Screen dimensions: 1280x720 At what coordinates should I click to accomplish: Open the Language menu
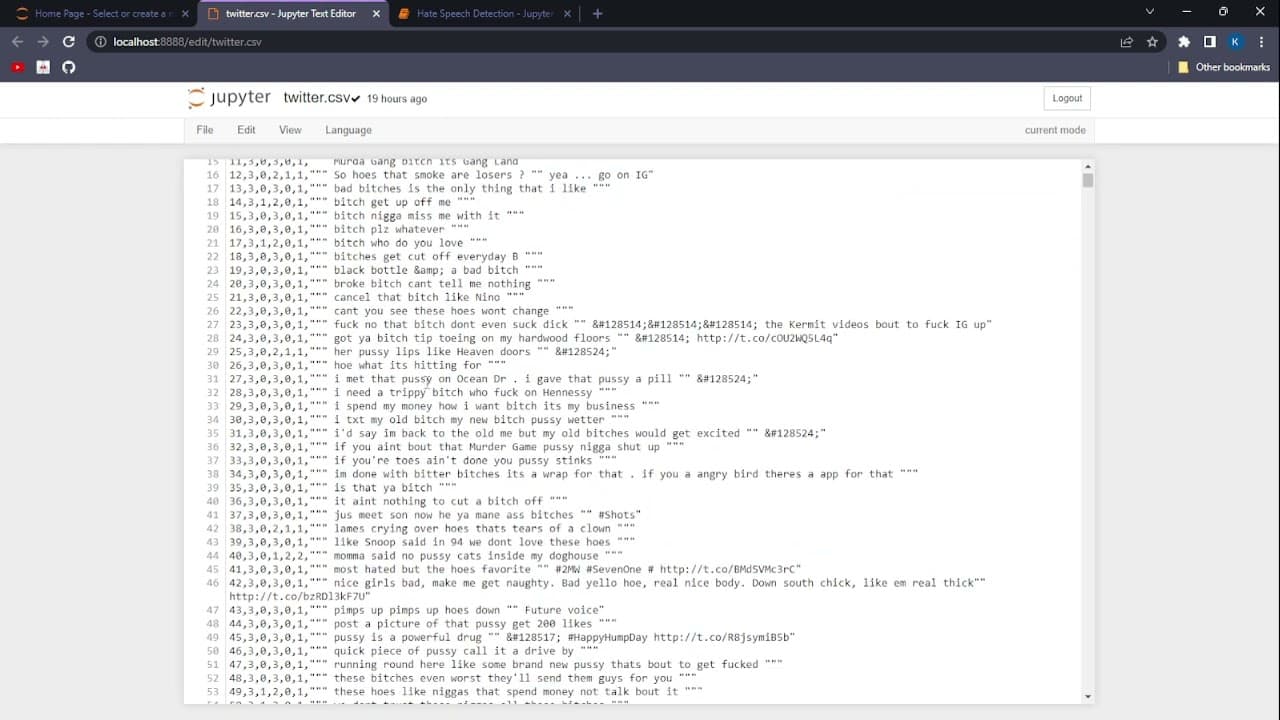tap(348, 130)
